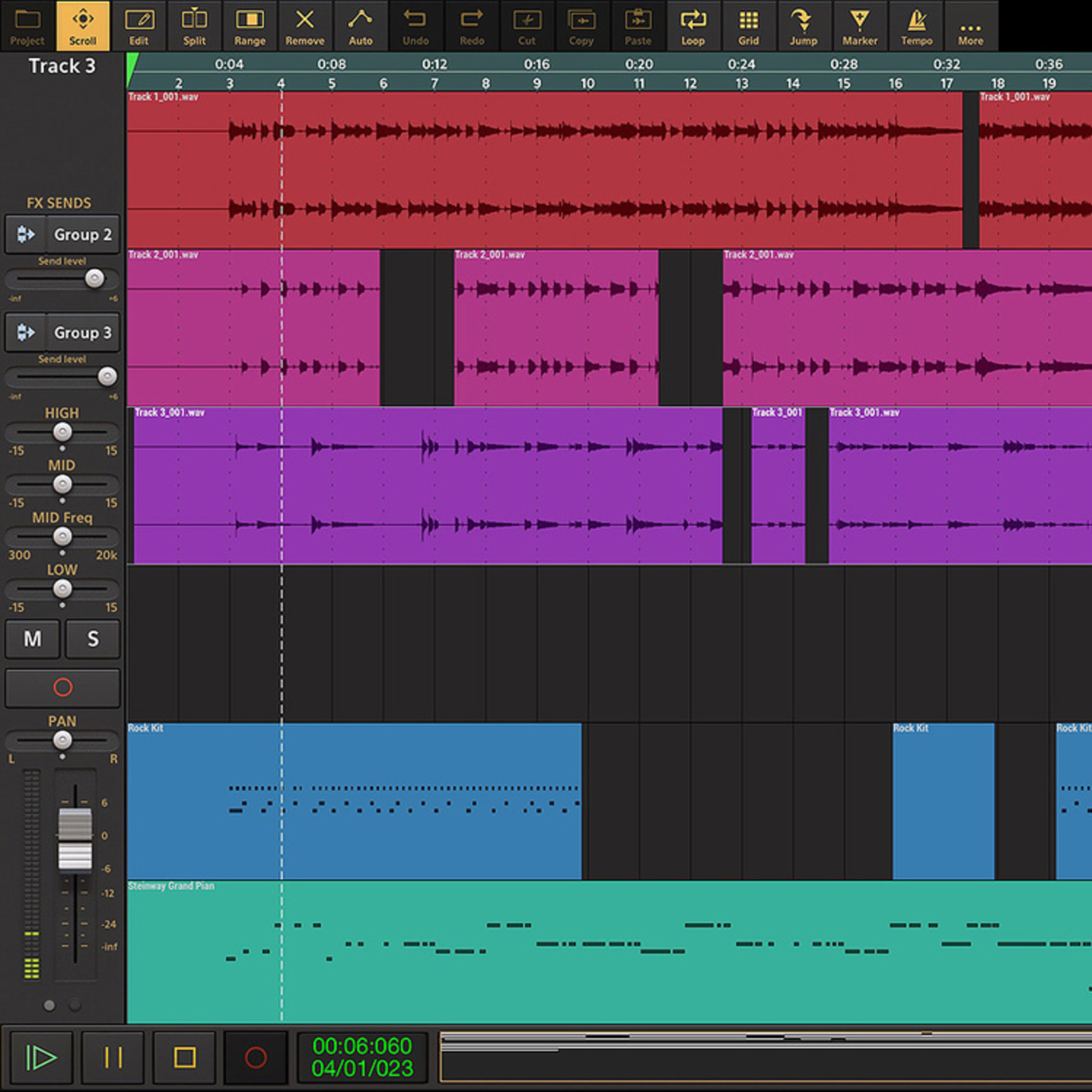Viewport: 1092px width, 1092px height.
Task: Click the MID EQ slider knob
Action: tap(62, 484)
